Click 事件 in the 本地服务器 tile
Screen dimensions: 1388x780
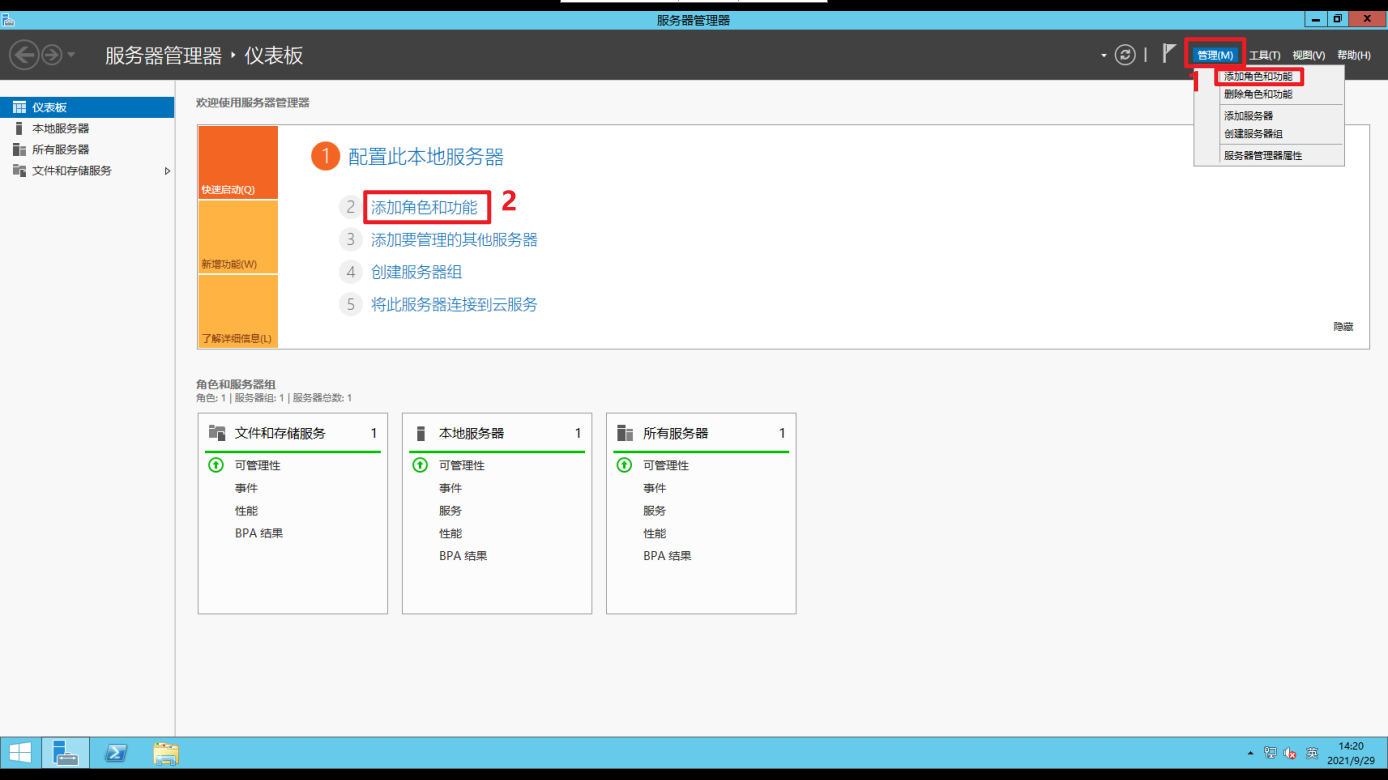450,488
